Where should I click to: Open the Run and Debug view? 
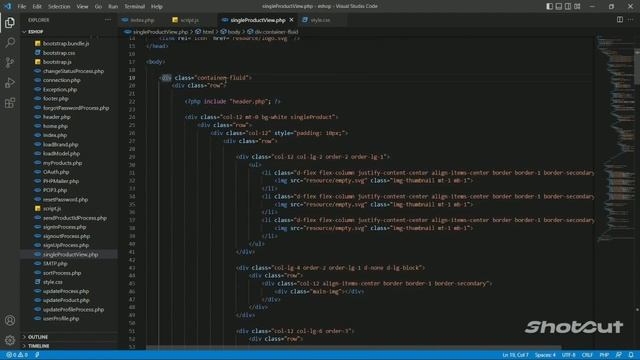click(x=10, y=82)
